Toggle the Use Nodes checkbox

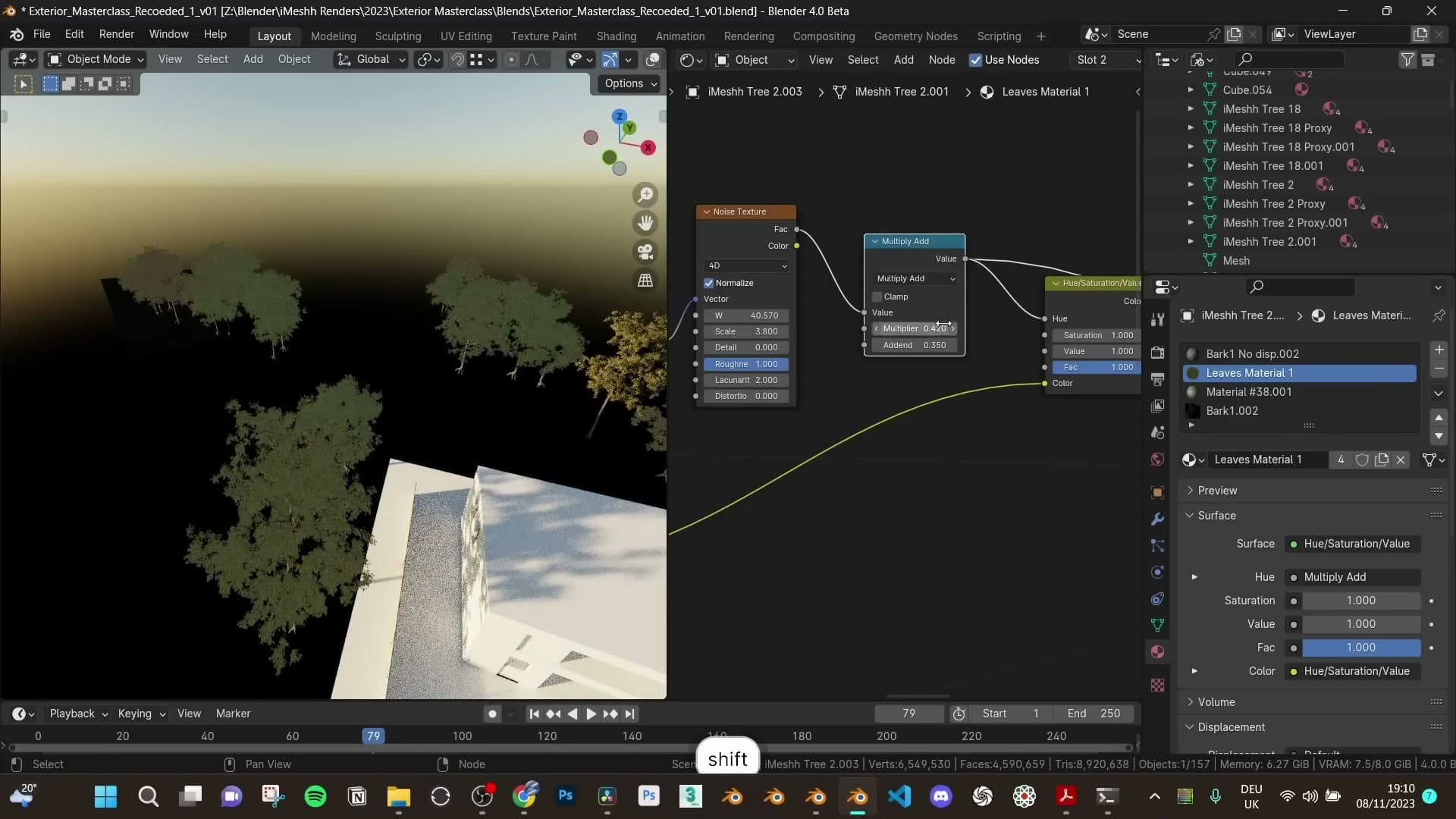click(x=975, y=60)
